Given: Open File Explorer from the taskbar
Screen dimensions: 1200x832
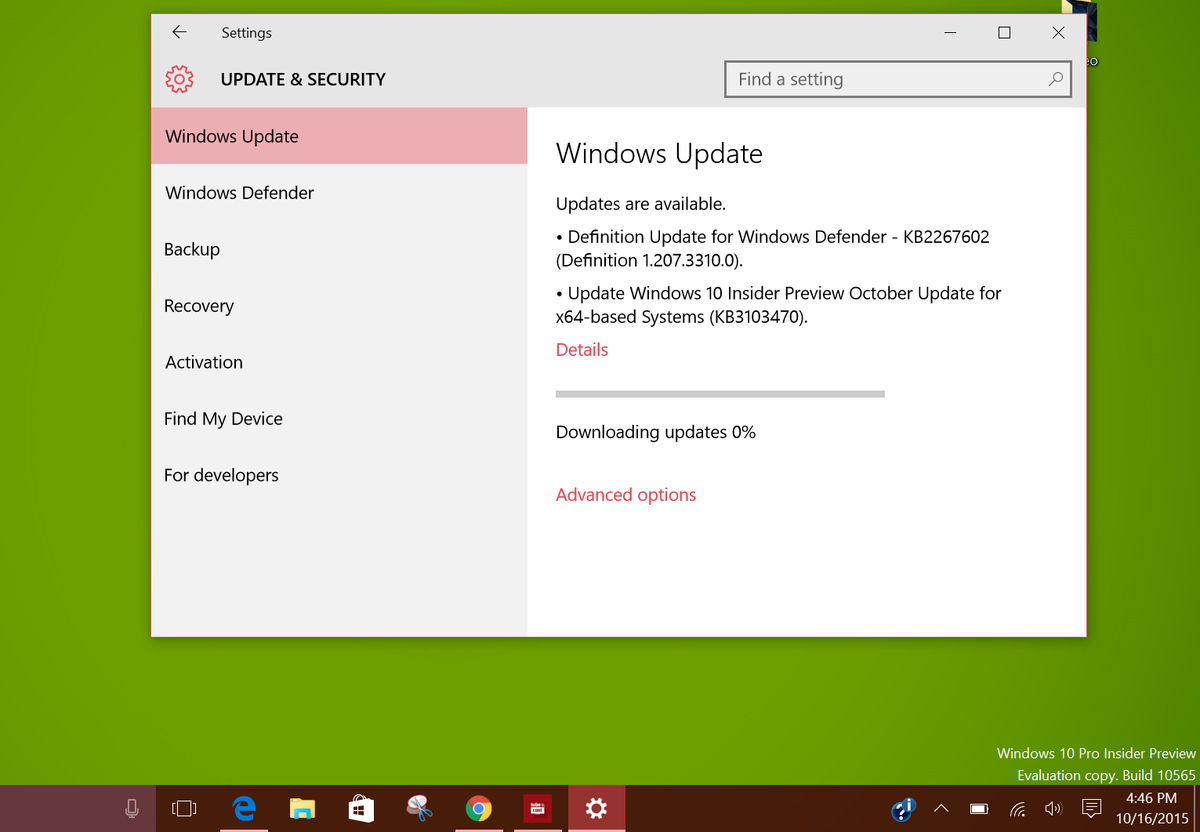Looking at the screenshot, I should [302, 808].
